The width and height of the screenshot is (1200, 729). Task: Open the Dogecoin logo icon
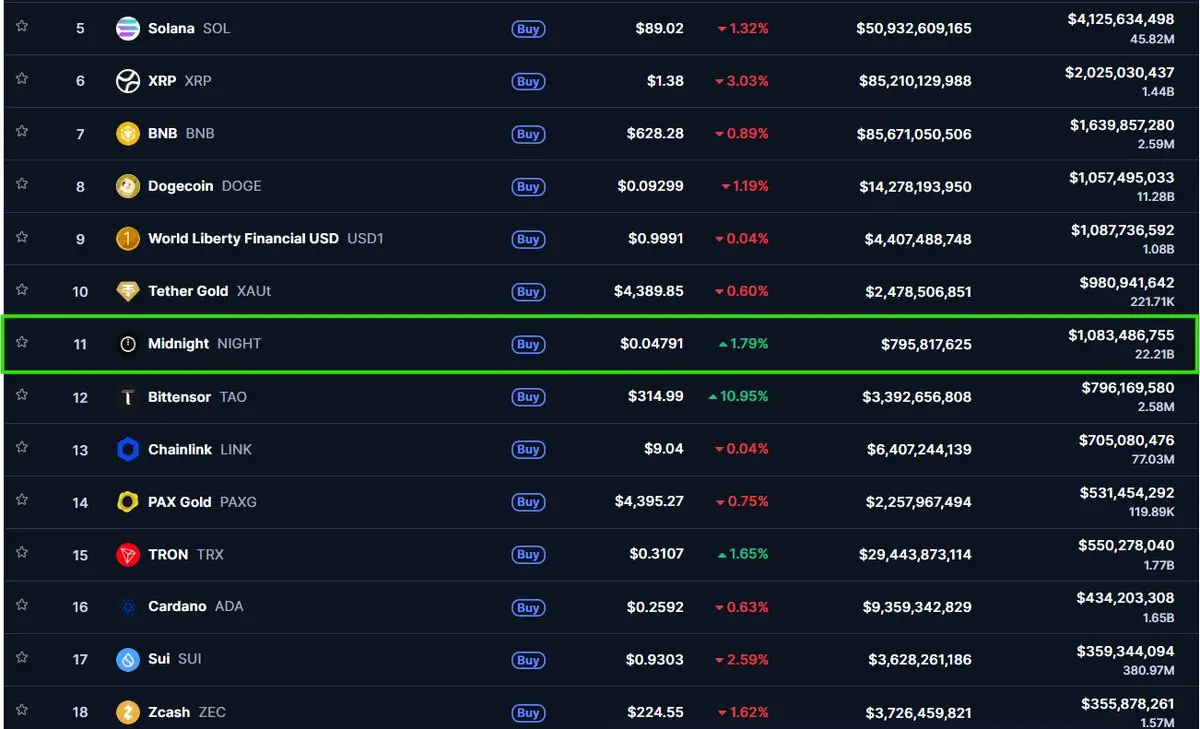128,186
